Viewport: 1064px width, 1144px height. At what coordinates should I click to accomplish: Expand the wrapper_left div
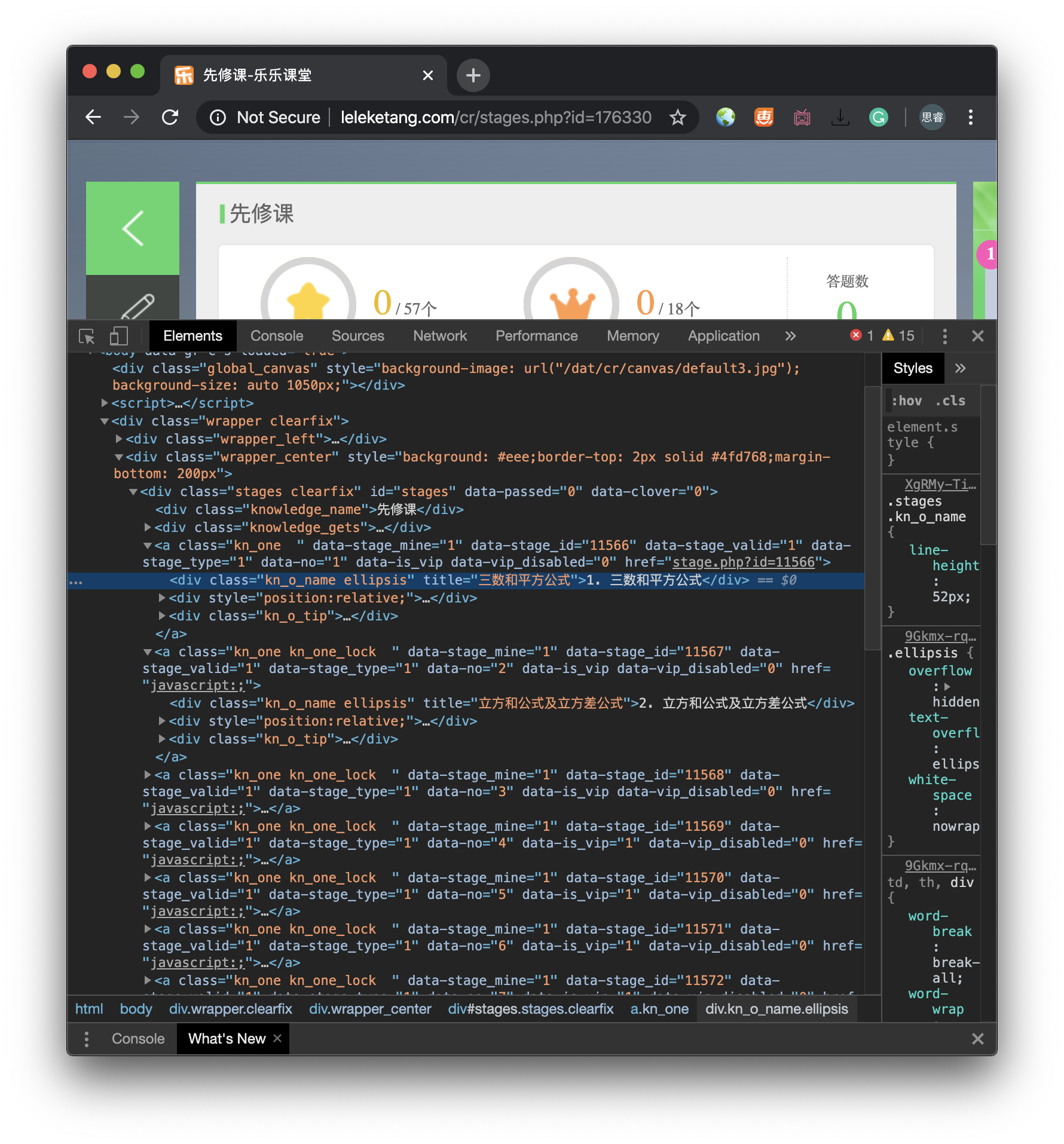click(119, 439)
